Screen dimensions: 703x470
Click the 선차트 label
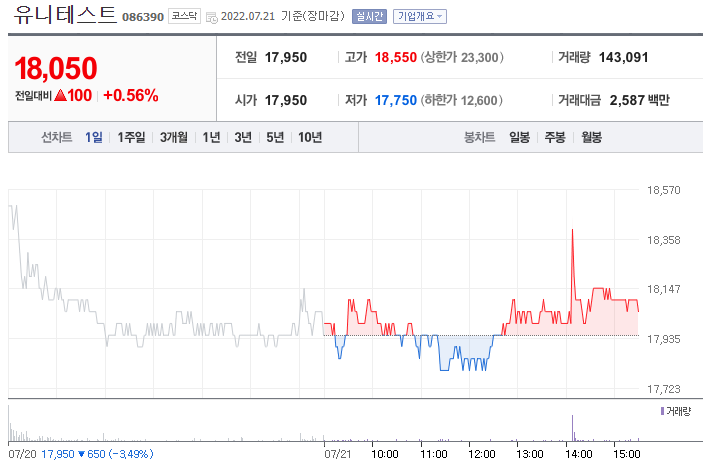[x=57, y=137]
